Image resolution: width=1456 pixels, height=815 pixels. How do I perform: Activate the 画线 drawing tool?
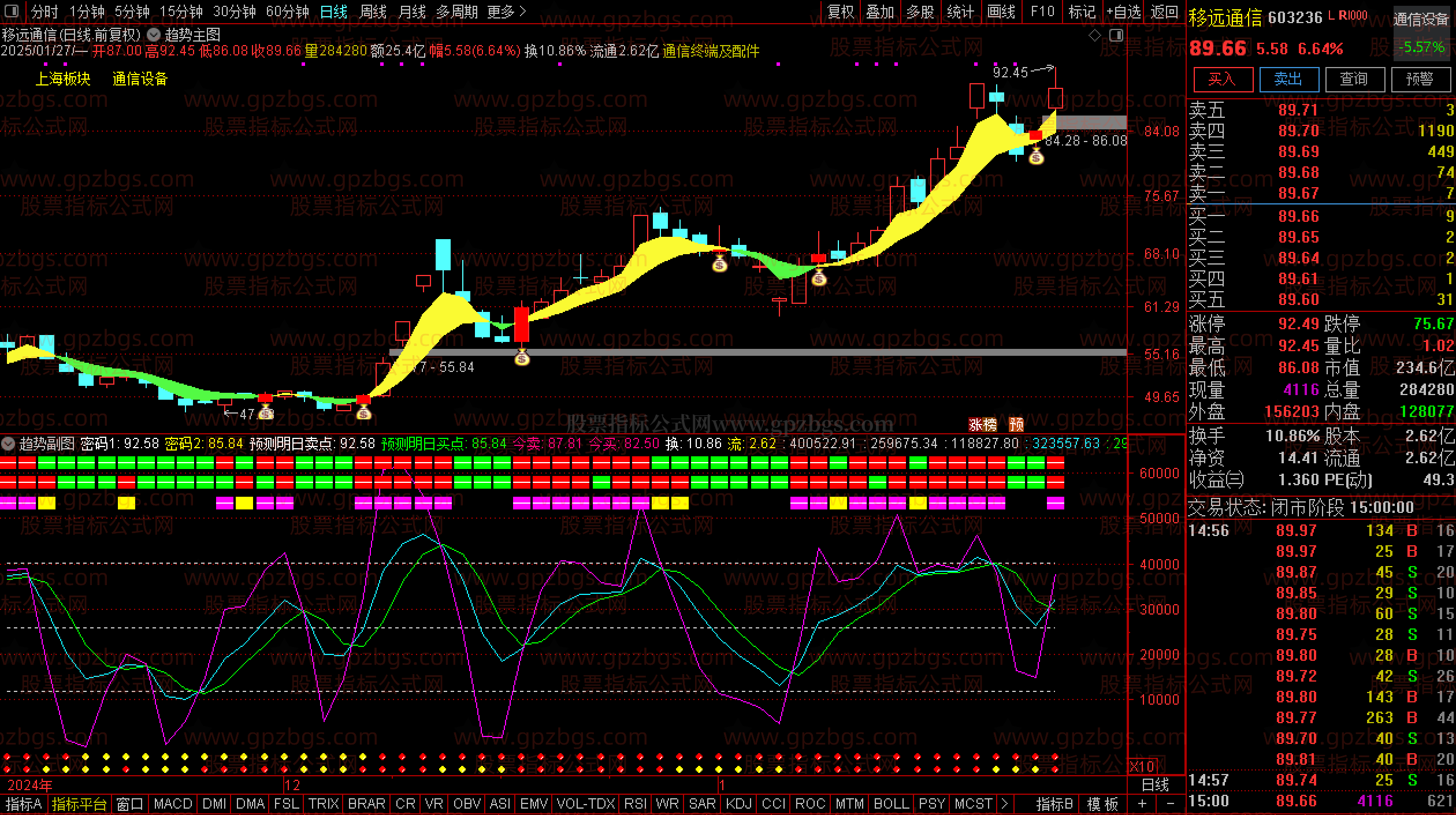1001,12
